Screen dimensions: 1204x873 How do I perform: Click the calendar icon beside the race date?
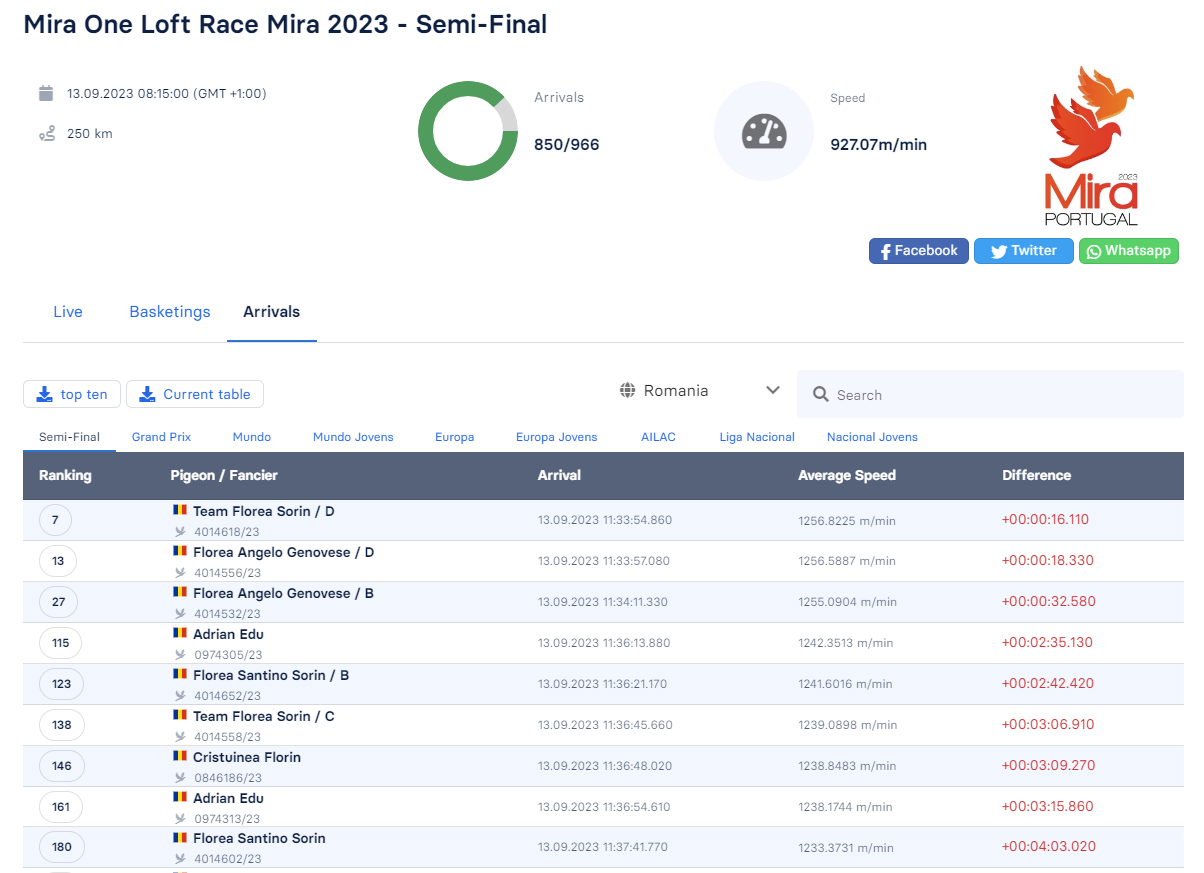[46, 94]
